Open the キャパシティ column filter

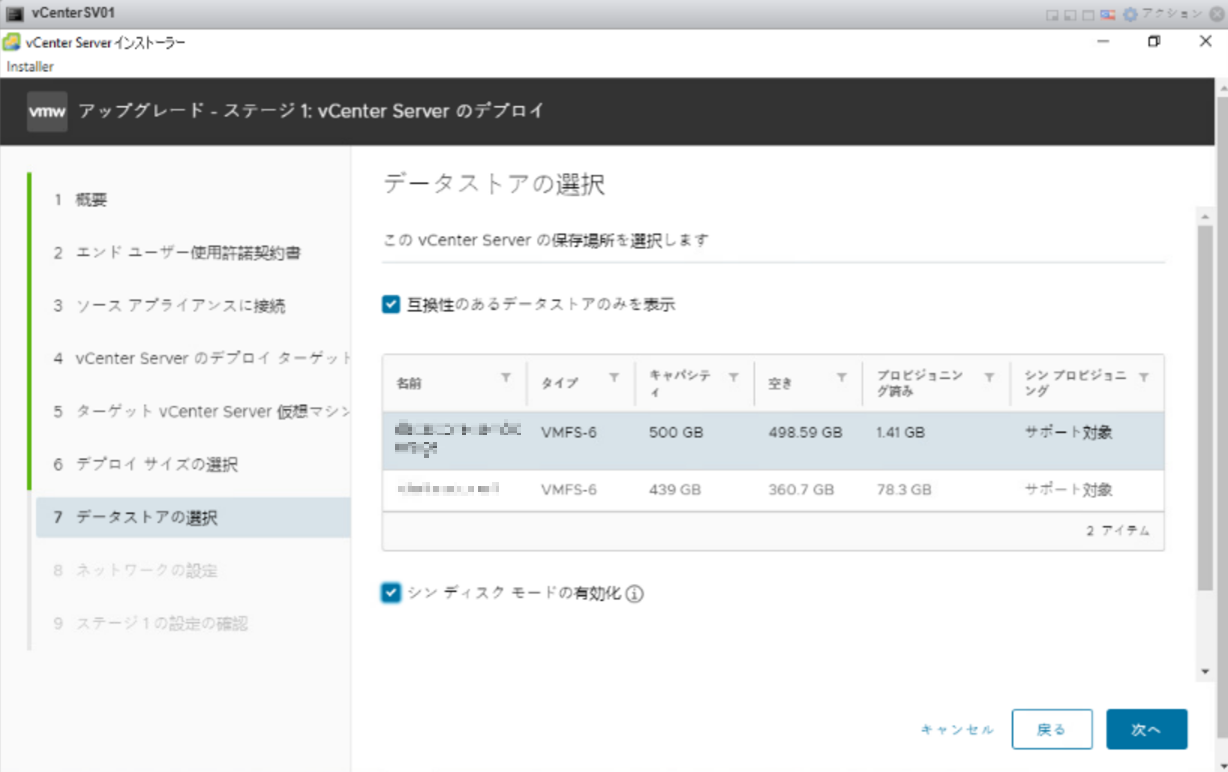click(x=733, y=378)
